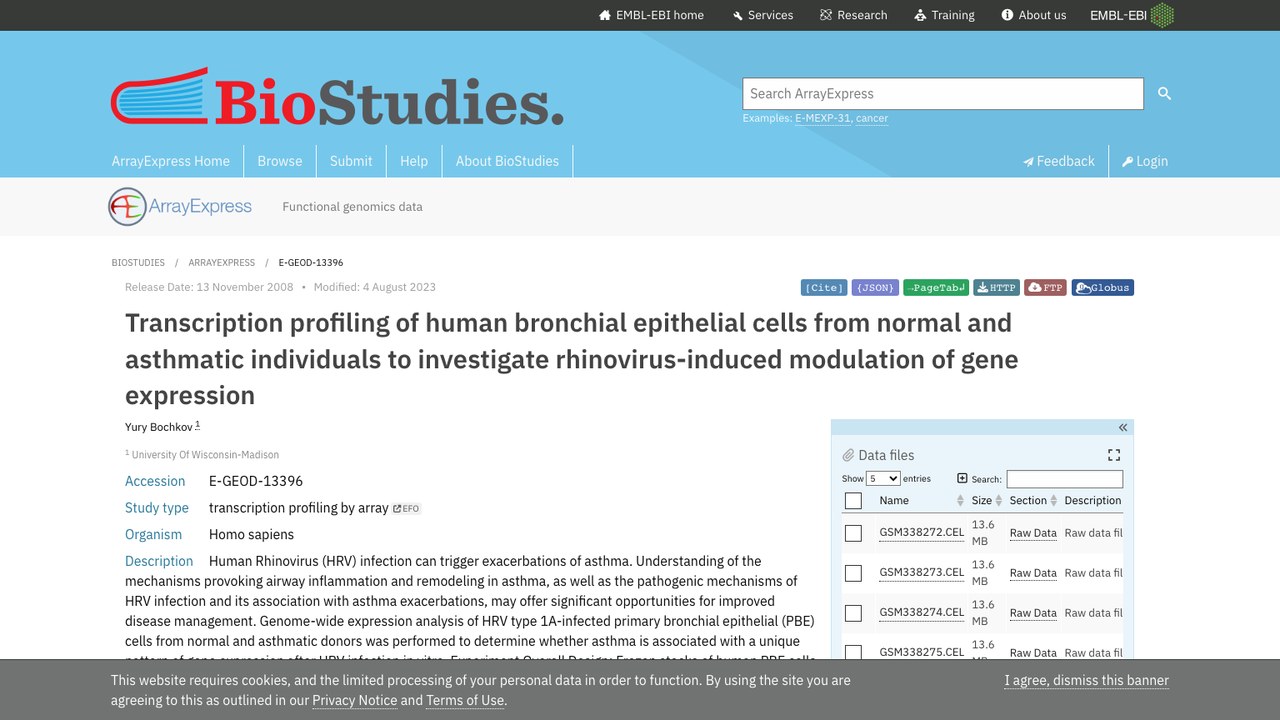
Task: Open the Research menu
Action: 853,15
